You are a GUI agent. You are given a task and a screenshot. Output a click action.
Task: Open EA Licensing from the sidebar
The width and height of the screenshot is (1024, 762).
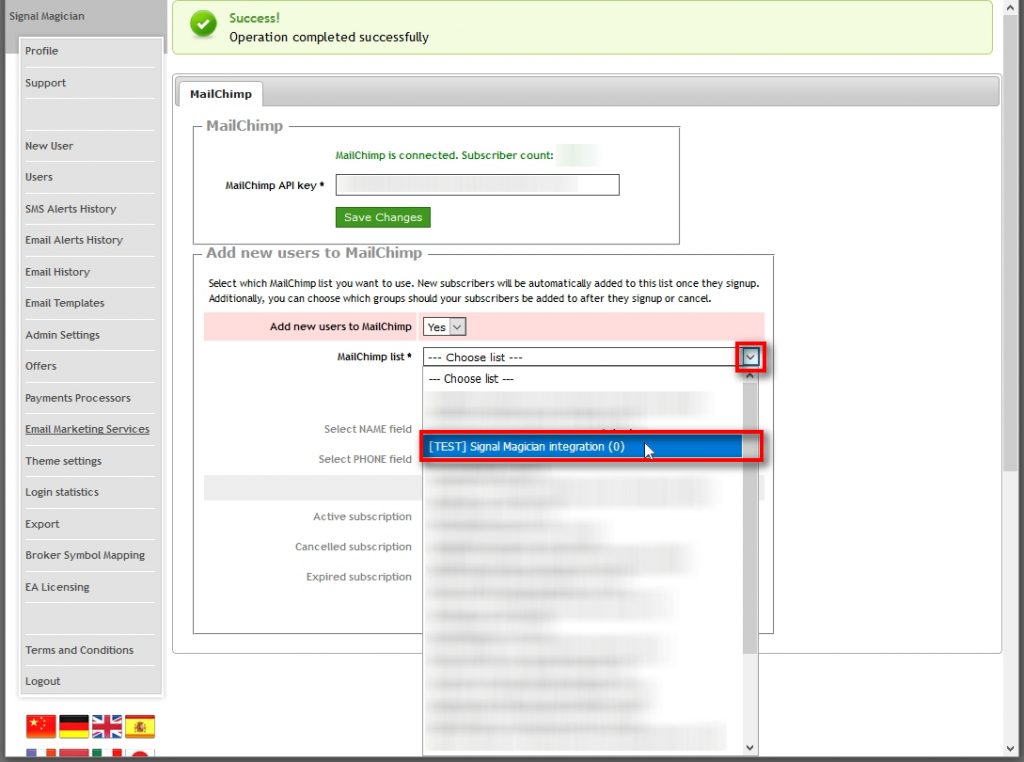point(57,587)
